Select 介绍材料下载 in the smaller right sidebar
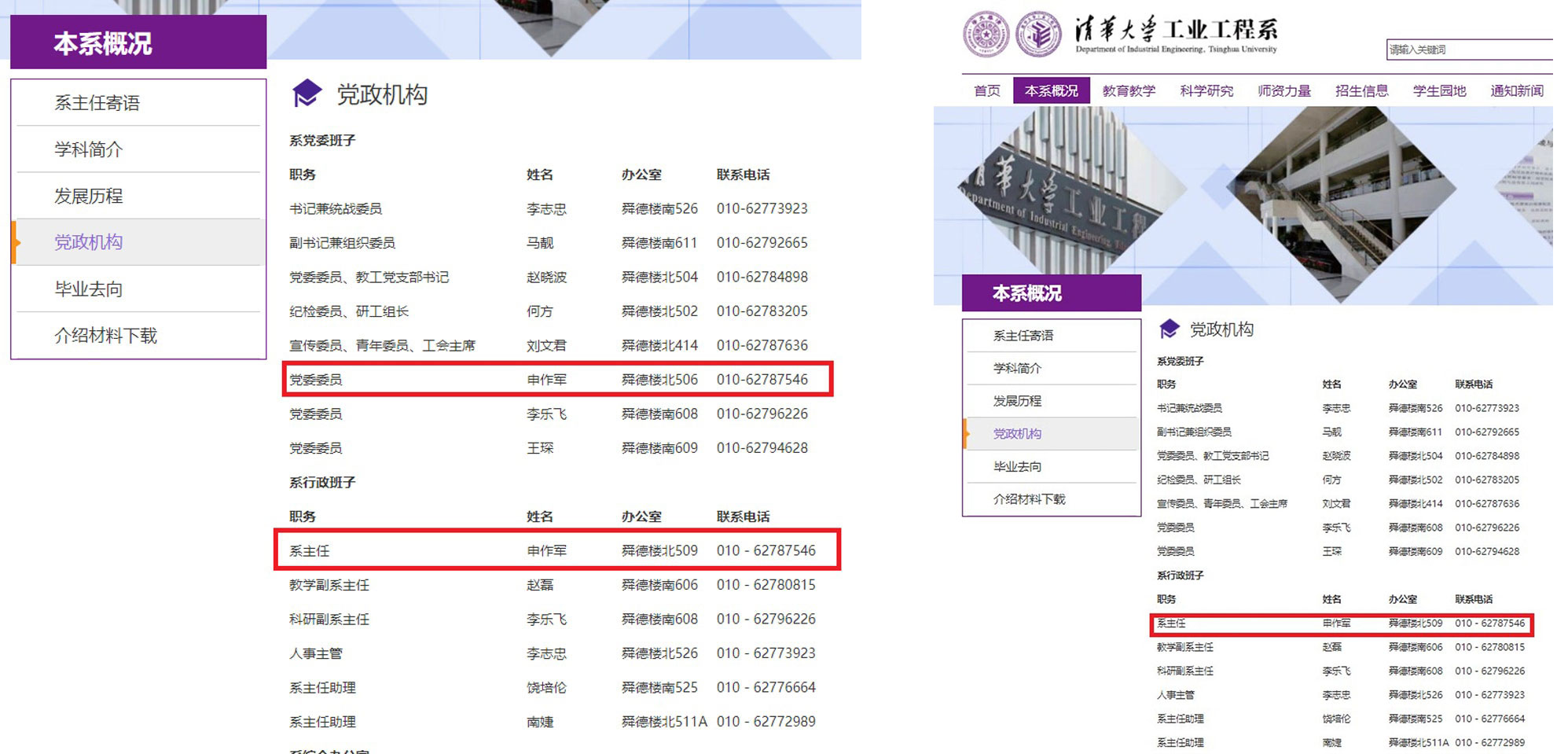 click(x=1029, y=499)
